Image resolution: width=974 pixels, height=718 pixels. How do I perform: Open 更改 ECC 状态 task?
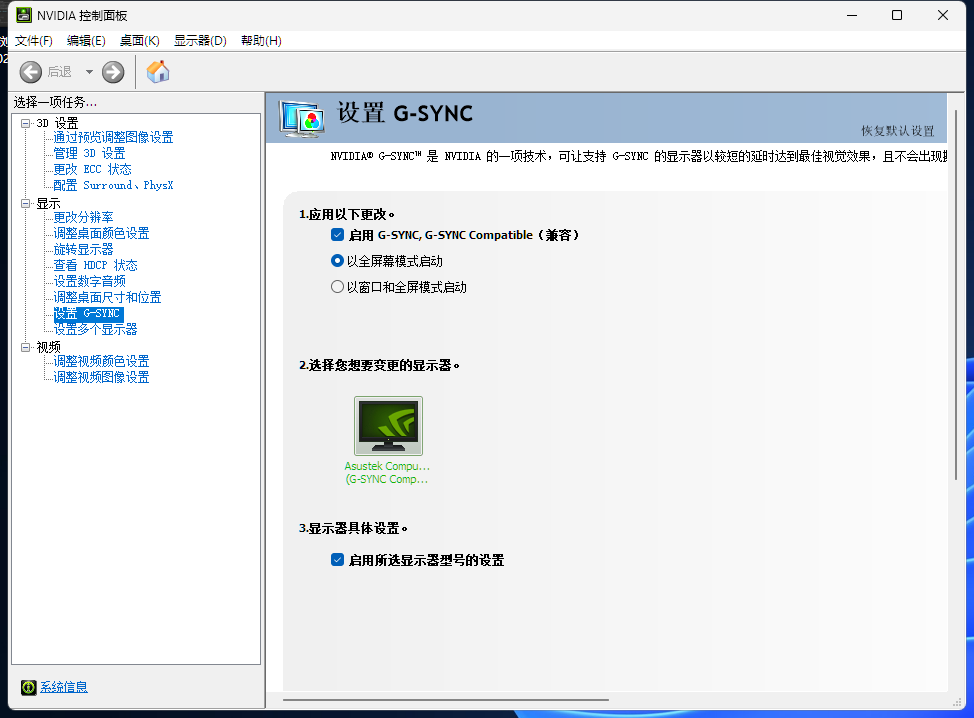pos(93,170)
